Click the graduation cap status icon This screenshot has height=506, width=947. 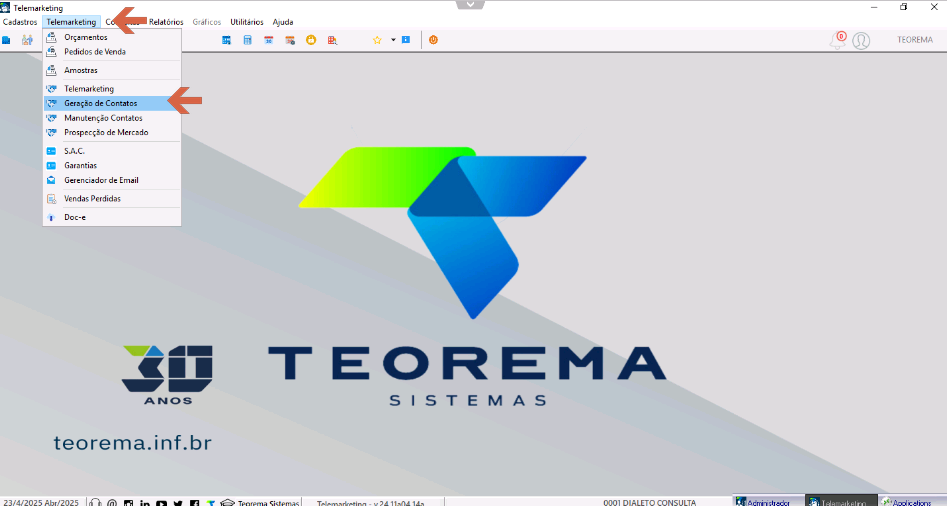pos(227,502)
